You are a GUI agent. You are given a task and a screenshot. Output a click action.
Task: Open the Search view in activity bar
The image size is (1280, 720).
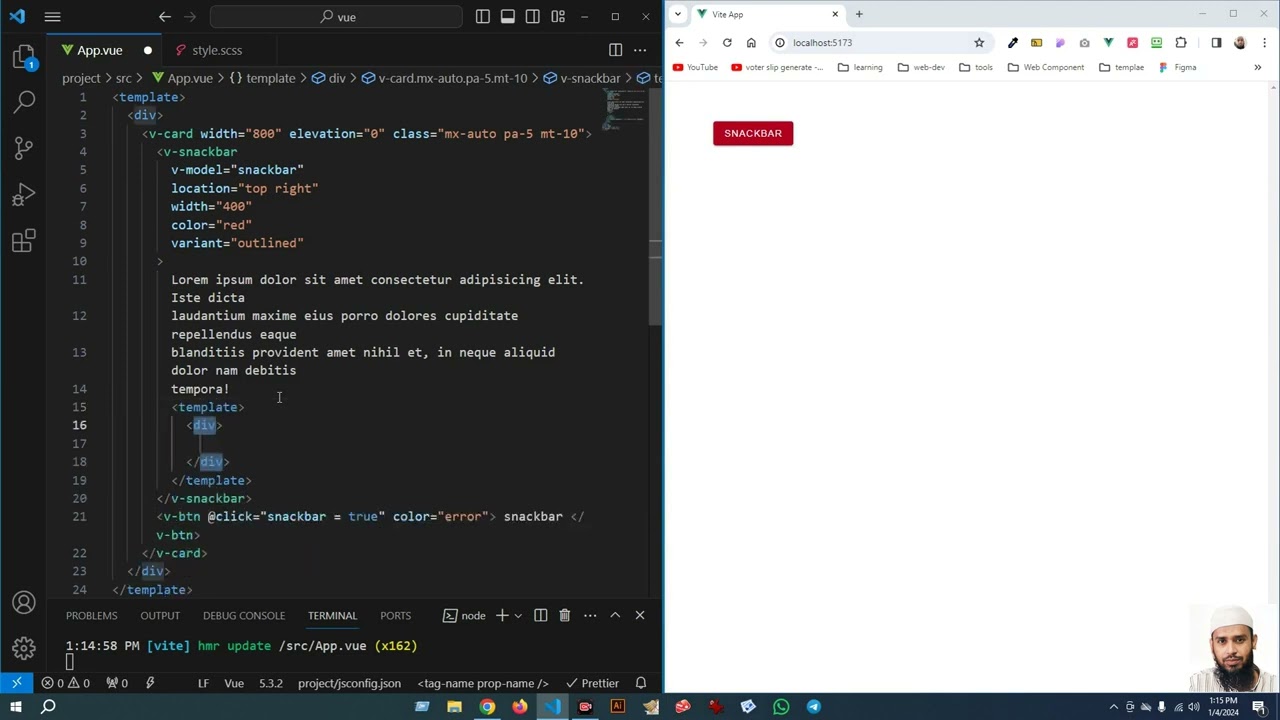[x=24, y=101]
